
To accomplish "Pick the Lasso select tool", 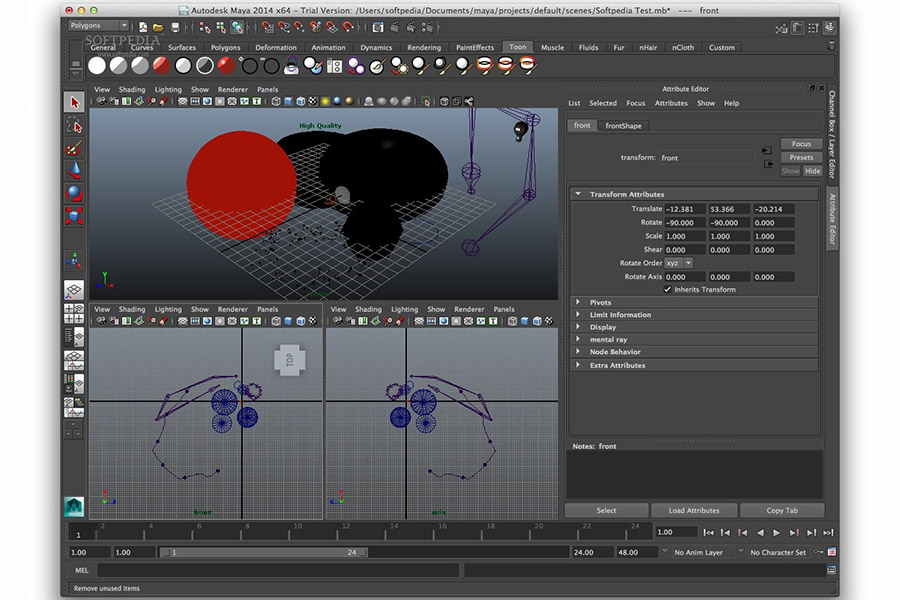I will (75, 126).
